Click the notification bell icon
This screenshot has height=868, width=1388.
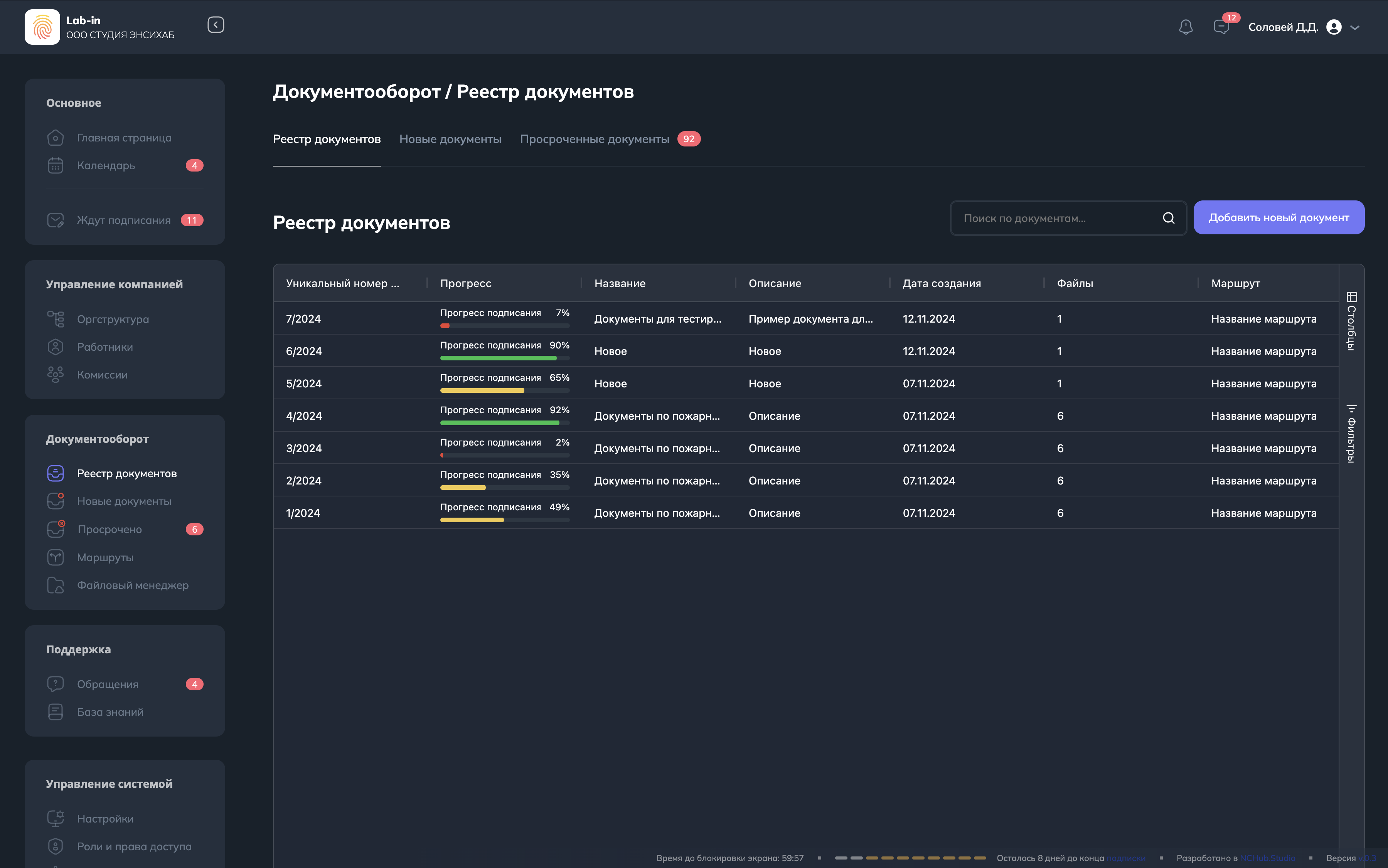click(x=1185, y=27)
